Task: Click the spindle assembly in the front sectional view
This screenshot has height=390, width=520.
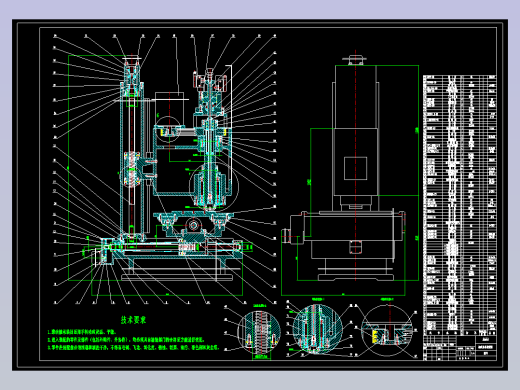Action: pos(209,140)
